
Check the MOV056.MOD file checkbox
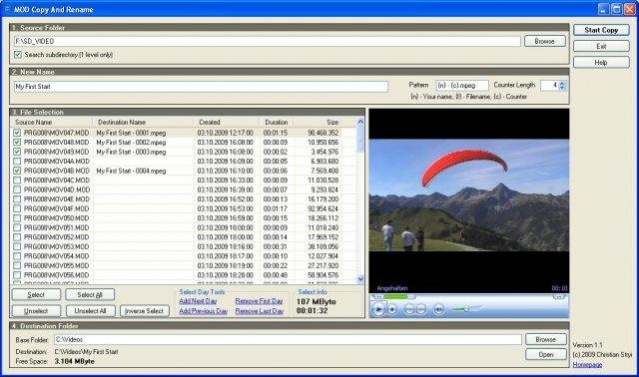17,275
